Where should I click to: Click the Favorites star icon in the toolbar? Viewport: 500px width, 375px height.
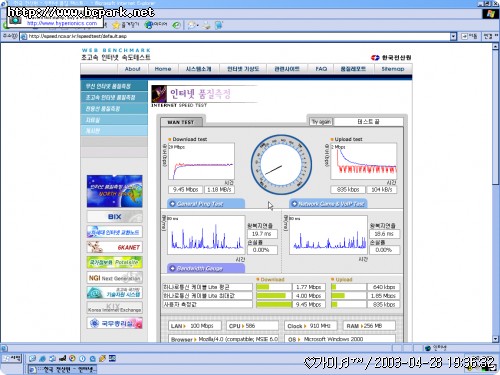(x=116, y=25)
